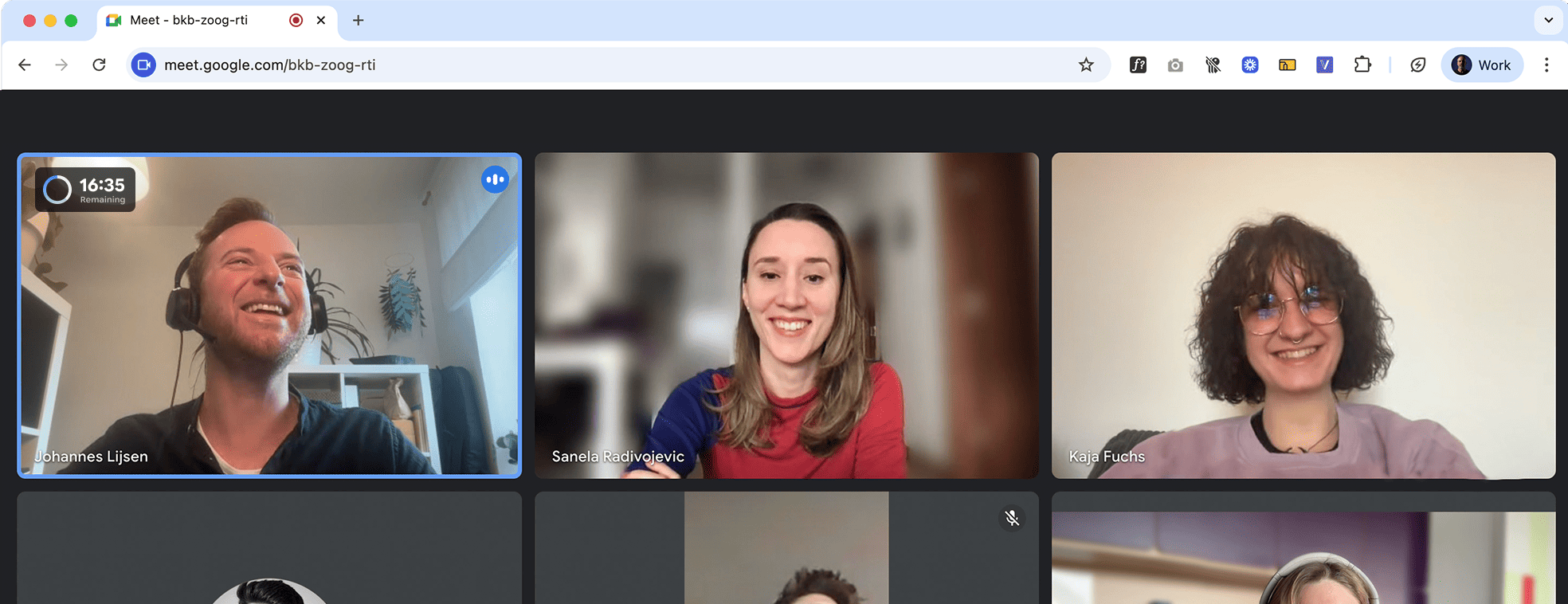Click the Johannes Lijsen name label
Image resolution: width=1568 pixels, height=604 pixels.
point(91,457)
